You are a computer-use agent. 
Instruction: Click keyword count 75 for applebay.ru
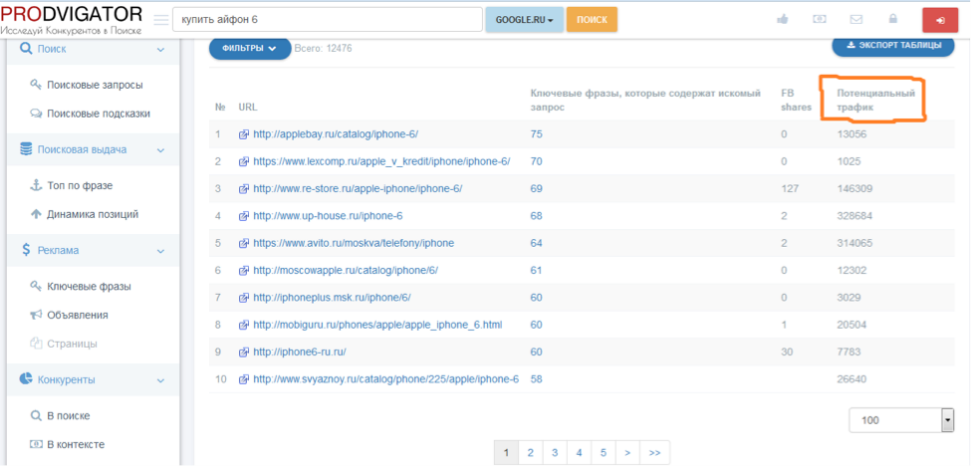pos(536,134)
